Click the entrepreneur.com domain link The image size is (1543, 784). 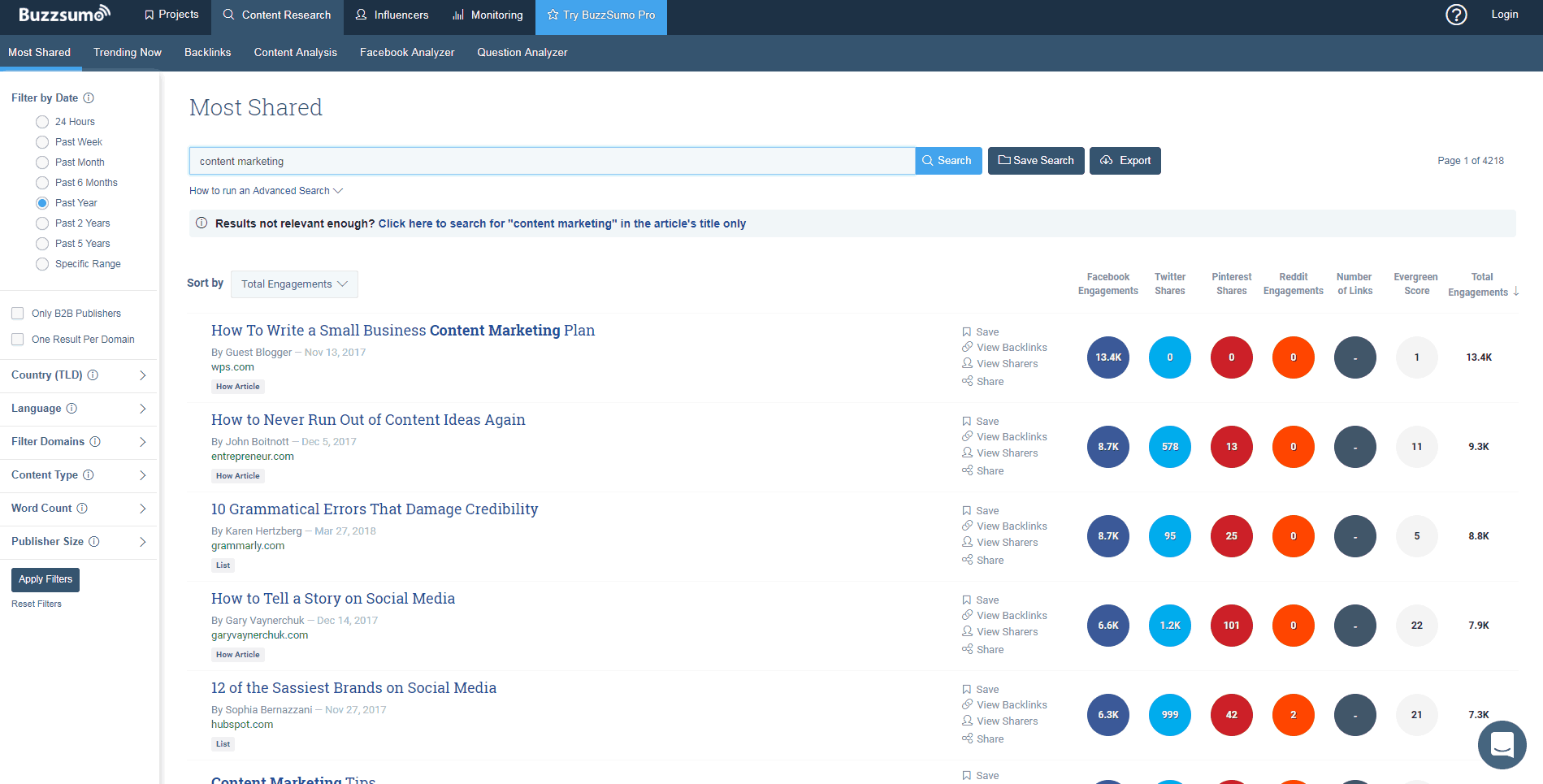click(x=253, y=457)
